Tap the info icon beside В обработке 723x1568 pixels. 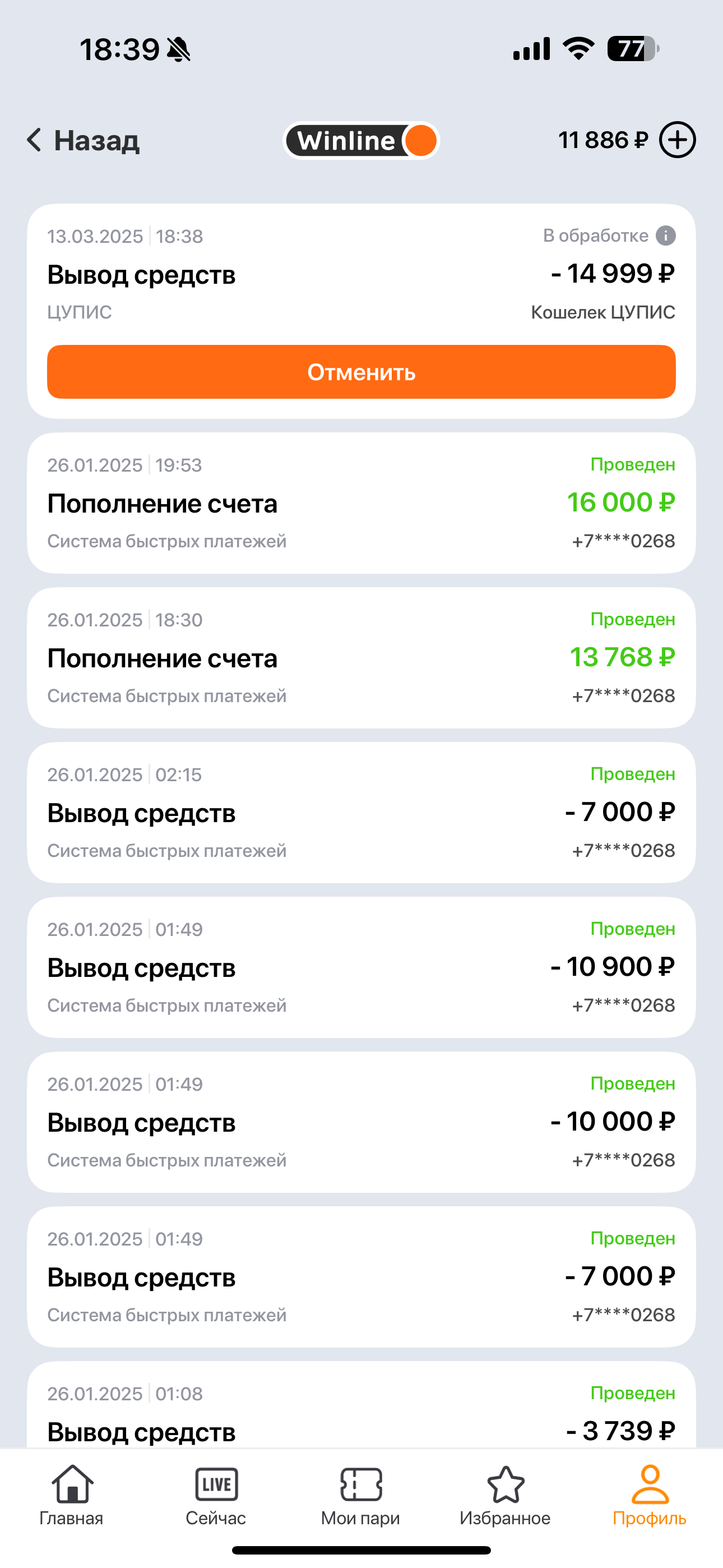pos(665,236)
